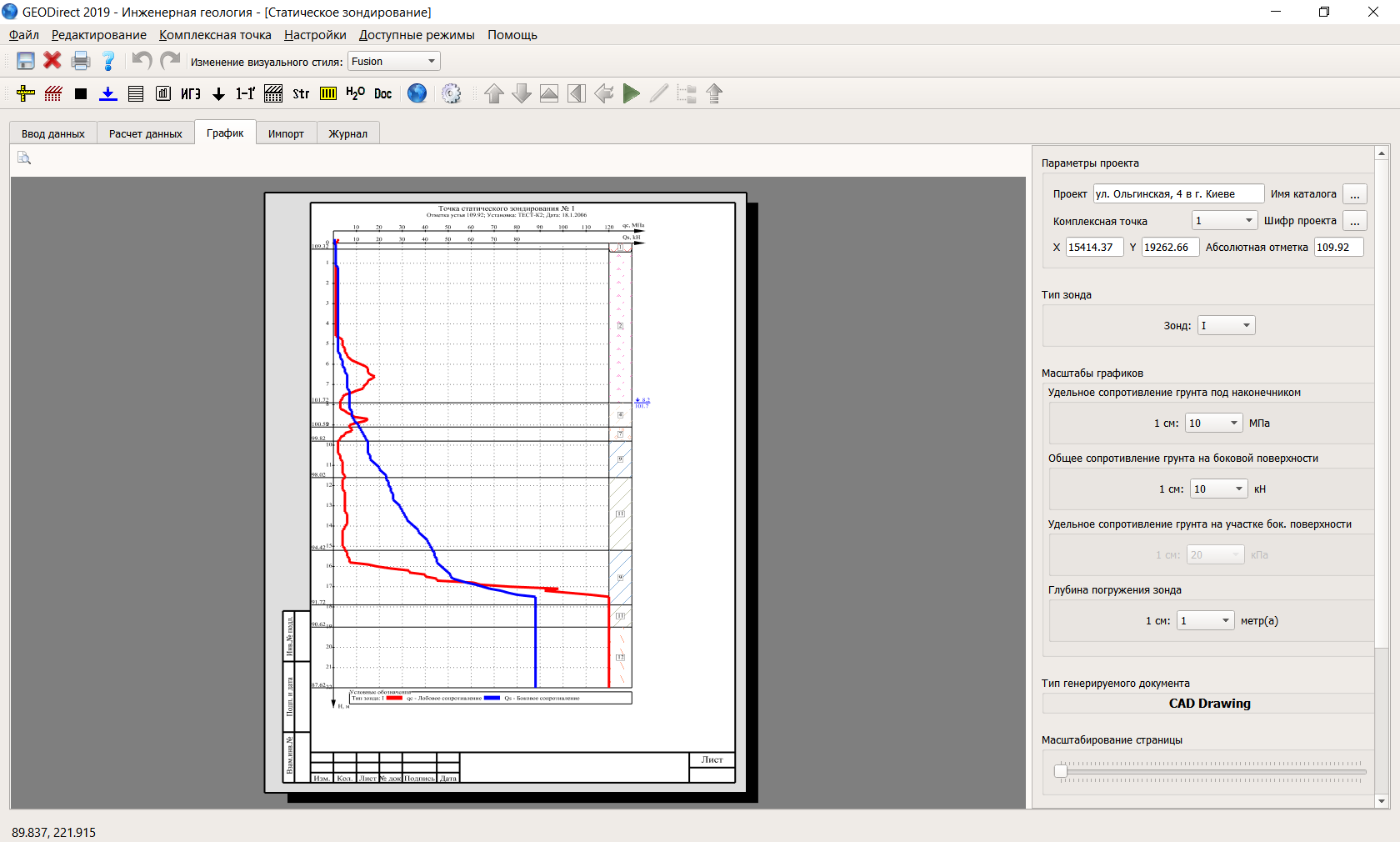Open the probe depth метр(а) scale dropdown
Viewport: 1400px width, 842px height.
[1206, 620]
